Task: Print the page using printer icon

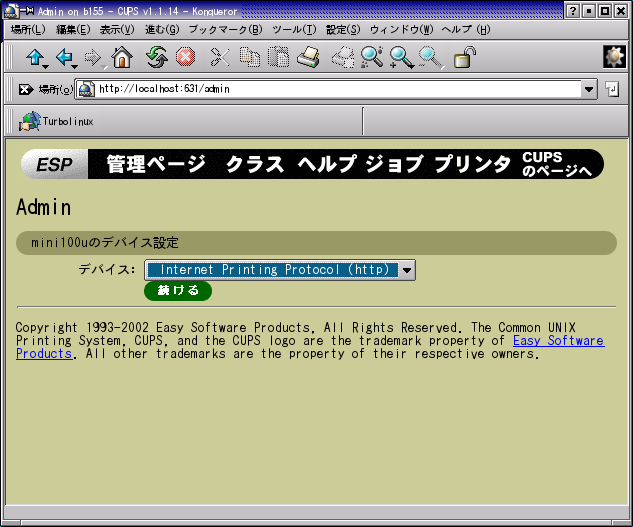Action: click(308, 57)
